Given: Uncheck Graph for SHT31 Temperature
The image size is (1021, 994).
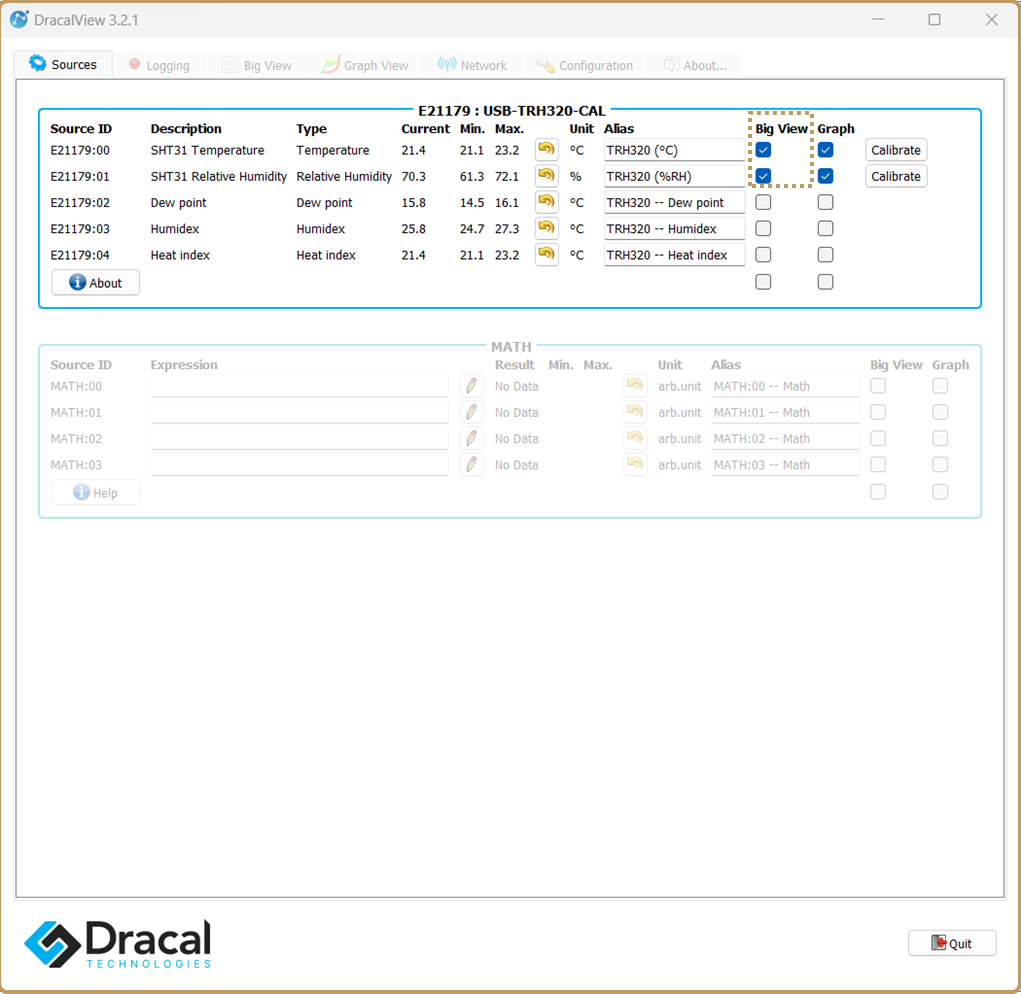Looking at the screenshot, I should pos(826,150).
